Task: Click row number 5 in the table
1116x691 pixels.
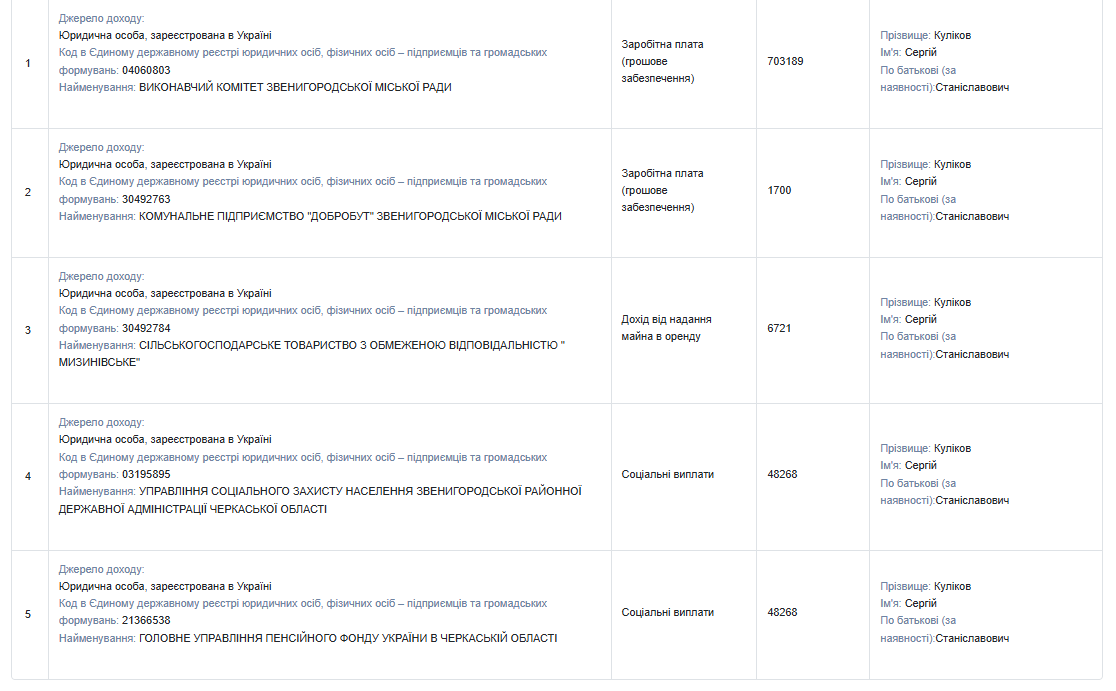Action: (28, 614)
